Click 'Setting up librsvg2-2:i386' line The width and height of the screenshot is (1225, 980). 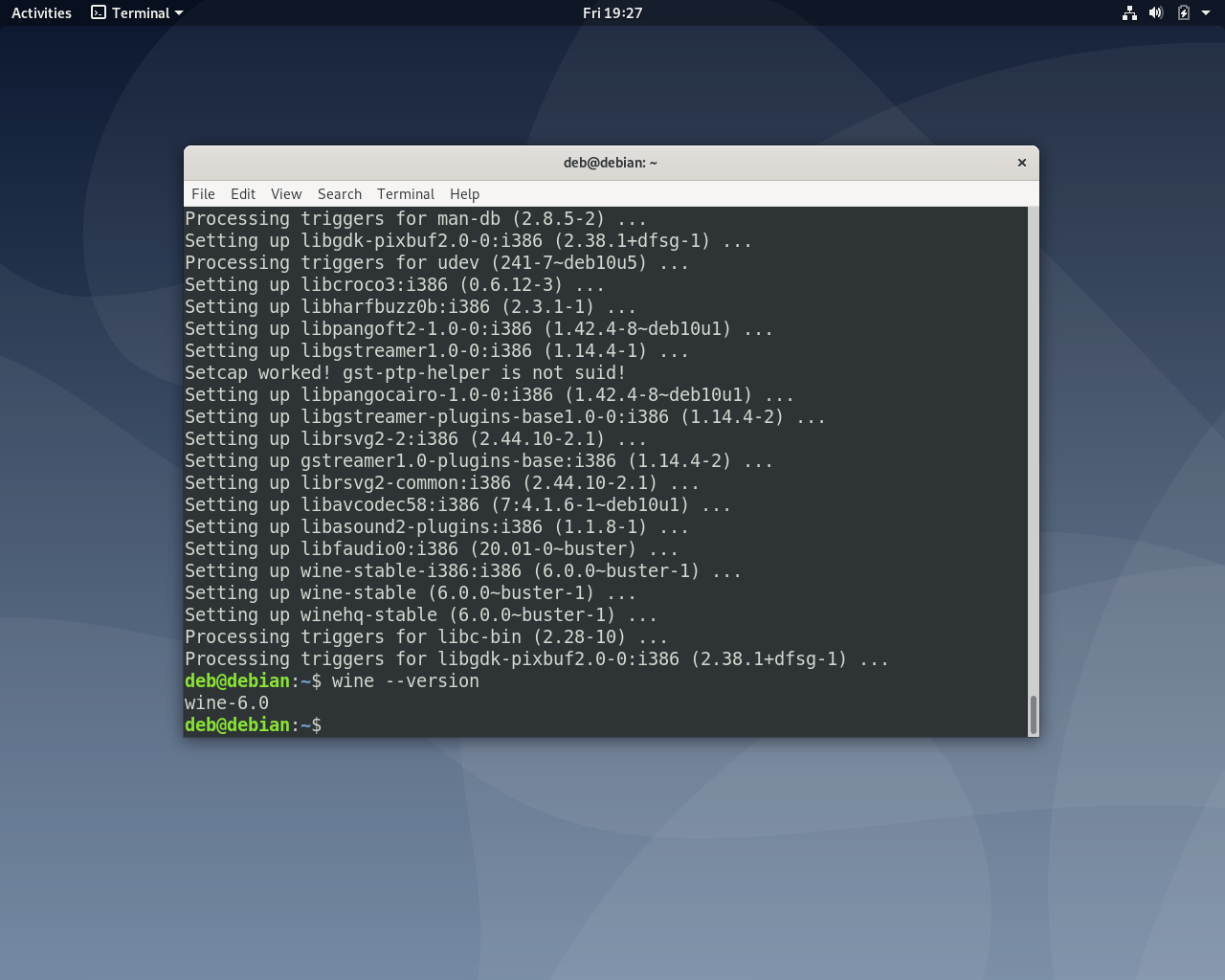(415, 439)
